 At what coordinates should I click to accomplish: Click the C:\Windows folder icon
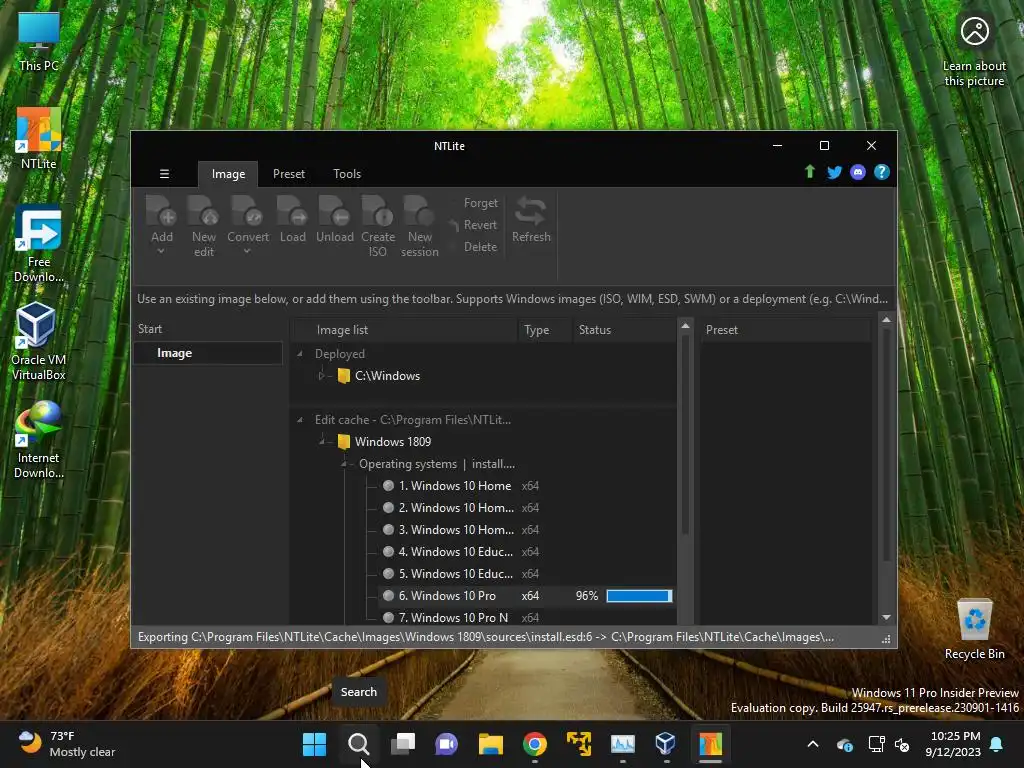344,376
